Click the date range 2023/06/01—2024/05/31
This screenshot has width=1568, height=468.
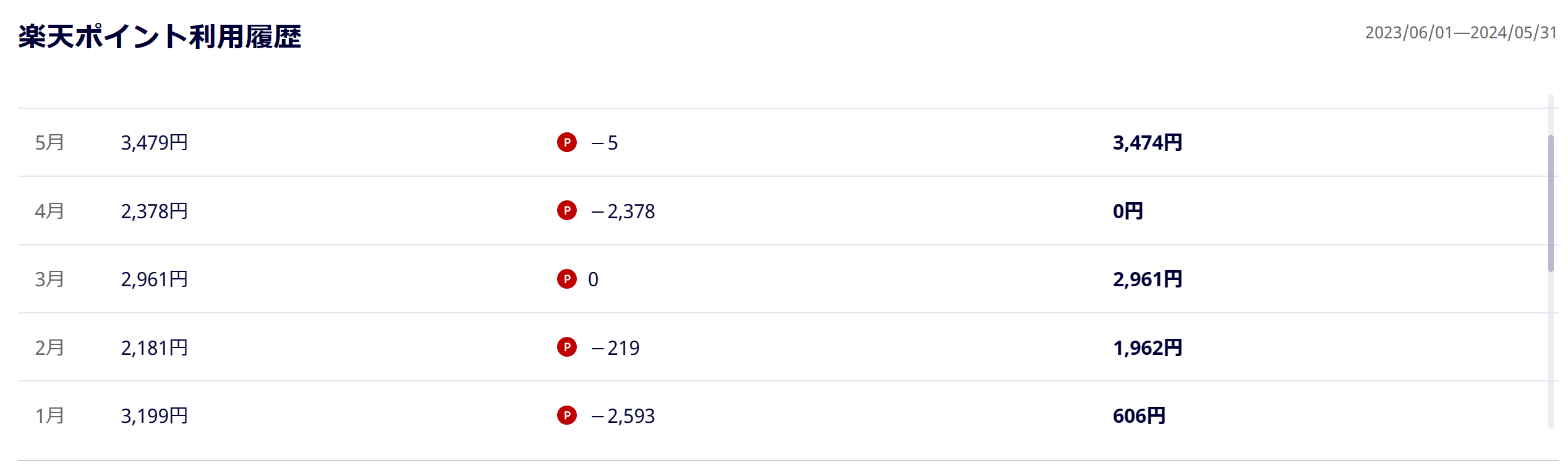click(1460, 33)
